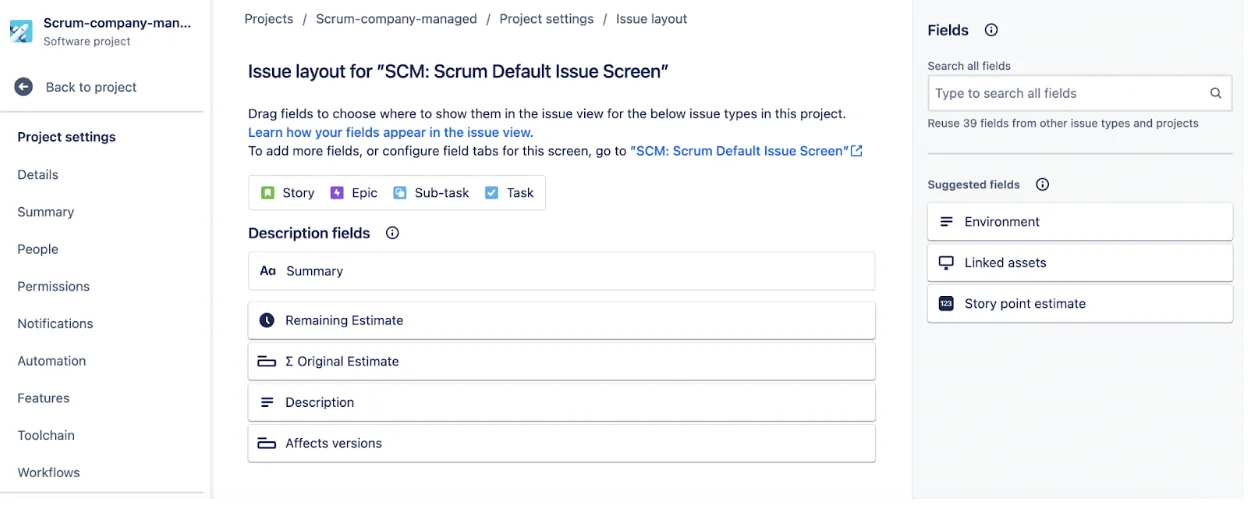Open the info icon beside Description fields
This screenshot has height=506, width=1248.
pyautogui.click(x=392, y=233)
